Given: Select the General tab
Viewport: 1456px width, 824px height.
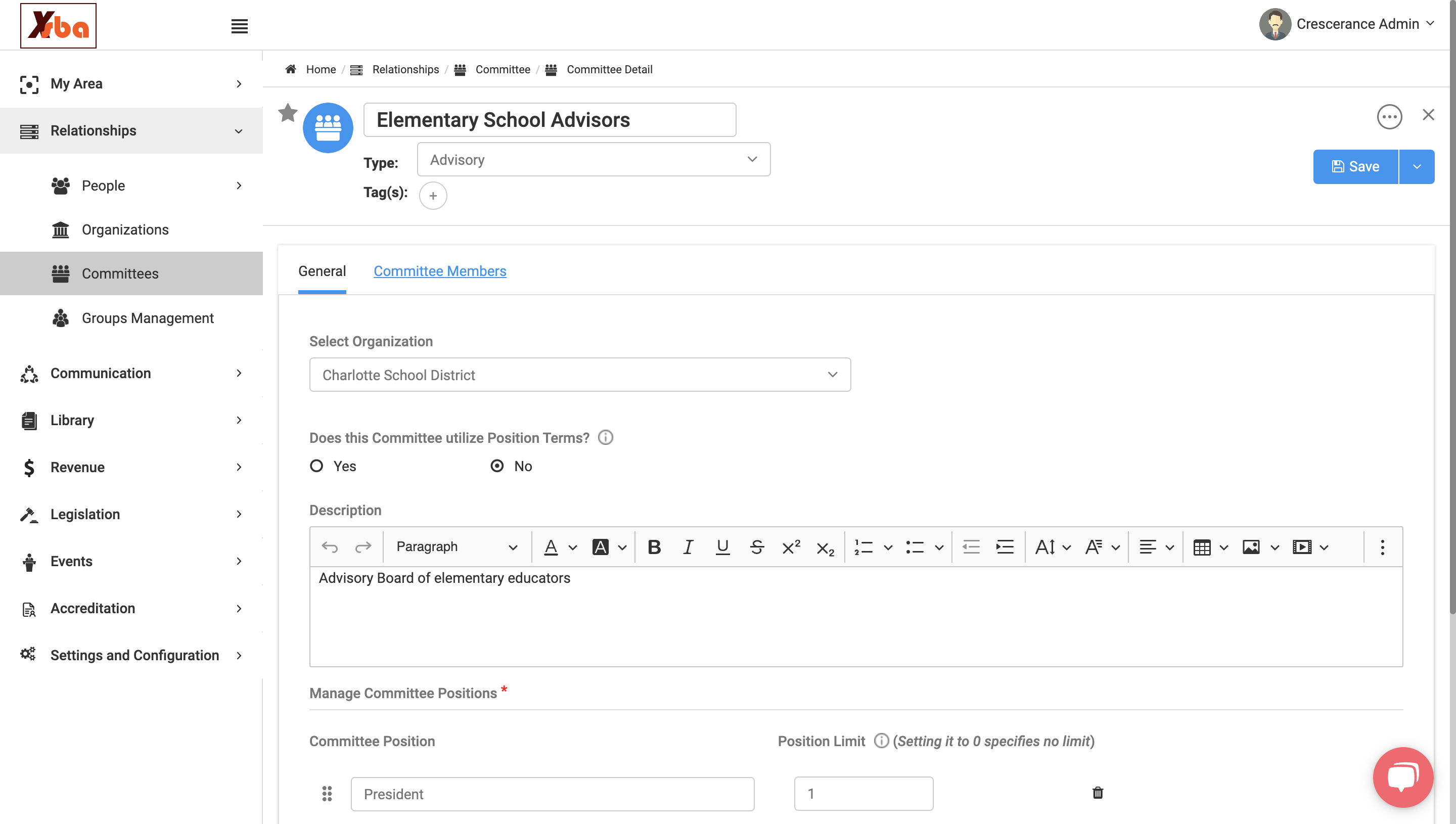Looking at the screenshot, I should click(x=322, y=271).
